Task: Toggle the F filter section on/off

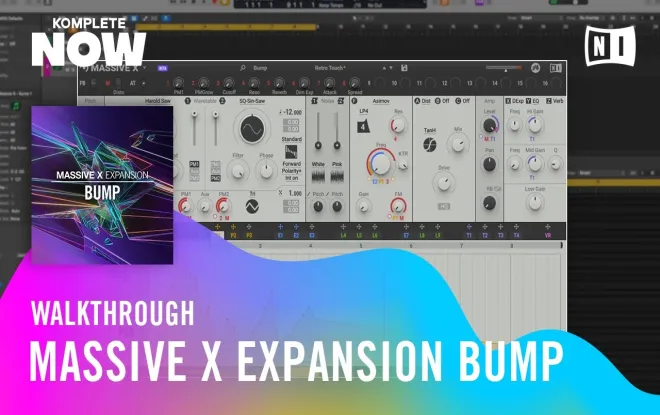Action: pyautogui.click(x=354, y=101)
